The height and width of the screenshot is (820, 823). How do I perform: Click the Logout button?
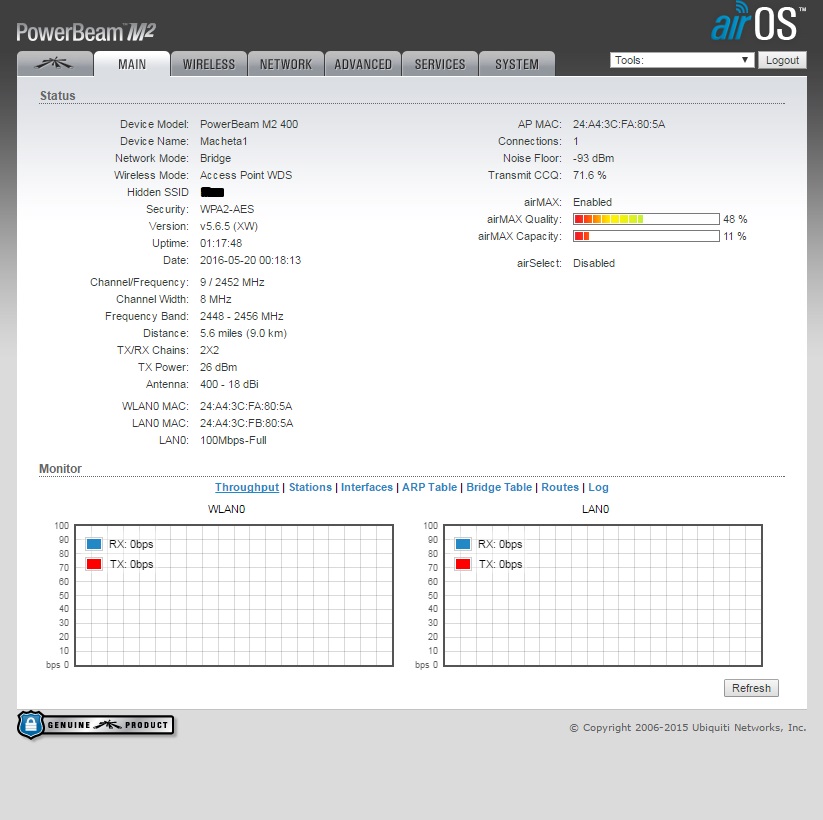pos(782,60)
